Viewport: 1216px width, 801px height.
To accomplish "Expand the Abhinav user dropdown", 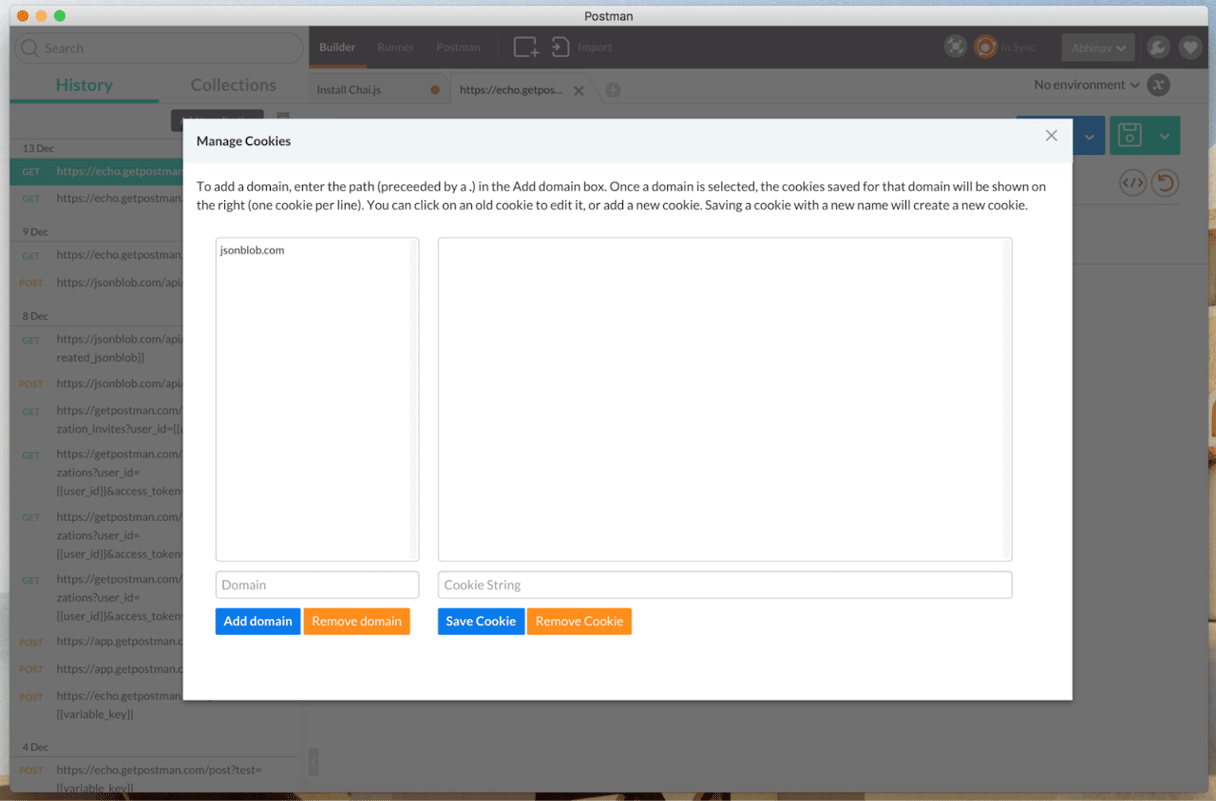I will click(x=1098, y=48).
